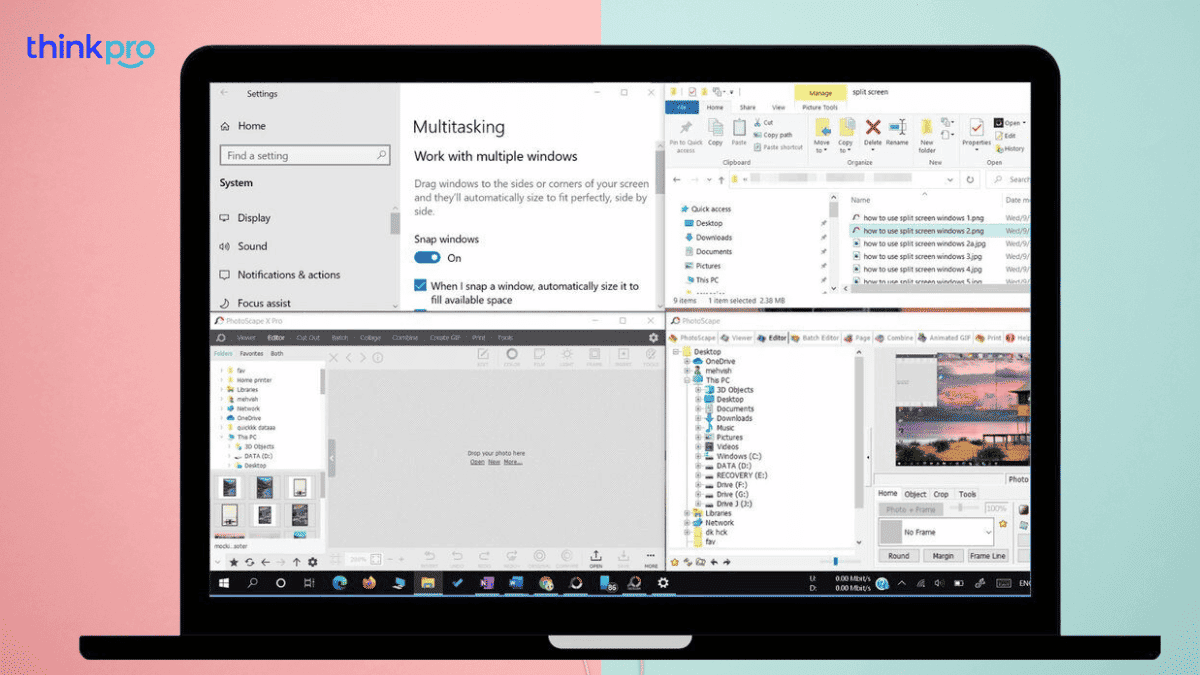Click the Rename icon in File Explorer ribbon

[898, 127]
